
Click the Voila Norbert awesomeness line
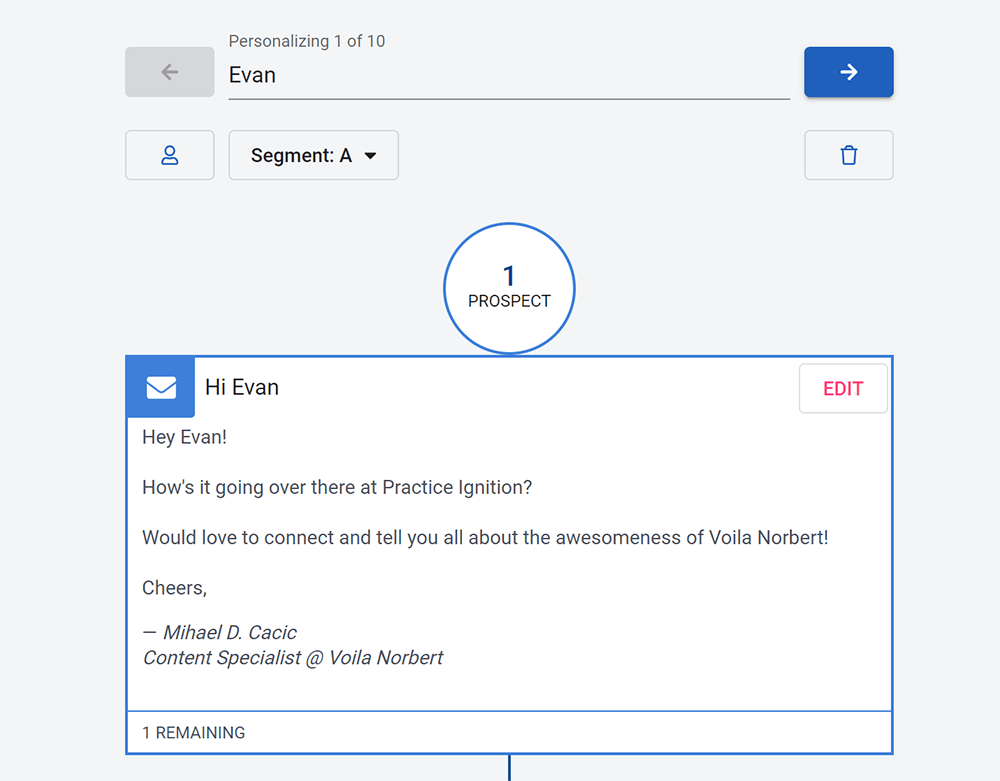pos(485,537)
